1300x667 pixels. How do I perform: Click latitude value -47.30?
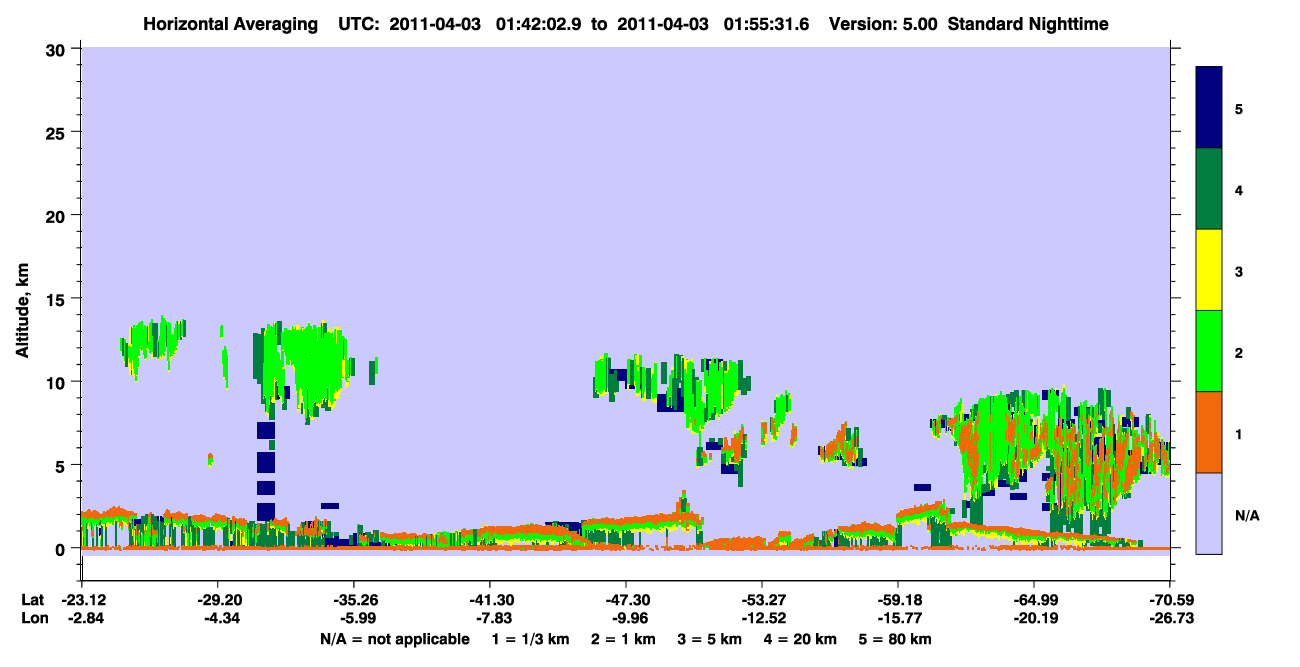tap(626, 600)
